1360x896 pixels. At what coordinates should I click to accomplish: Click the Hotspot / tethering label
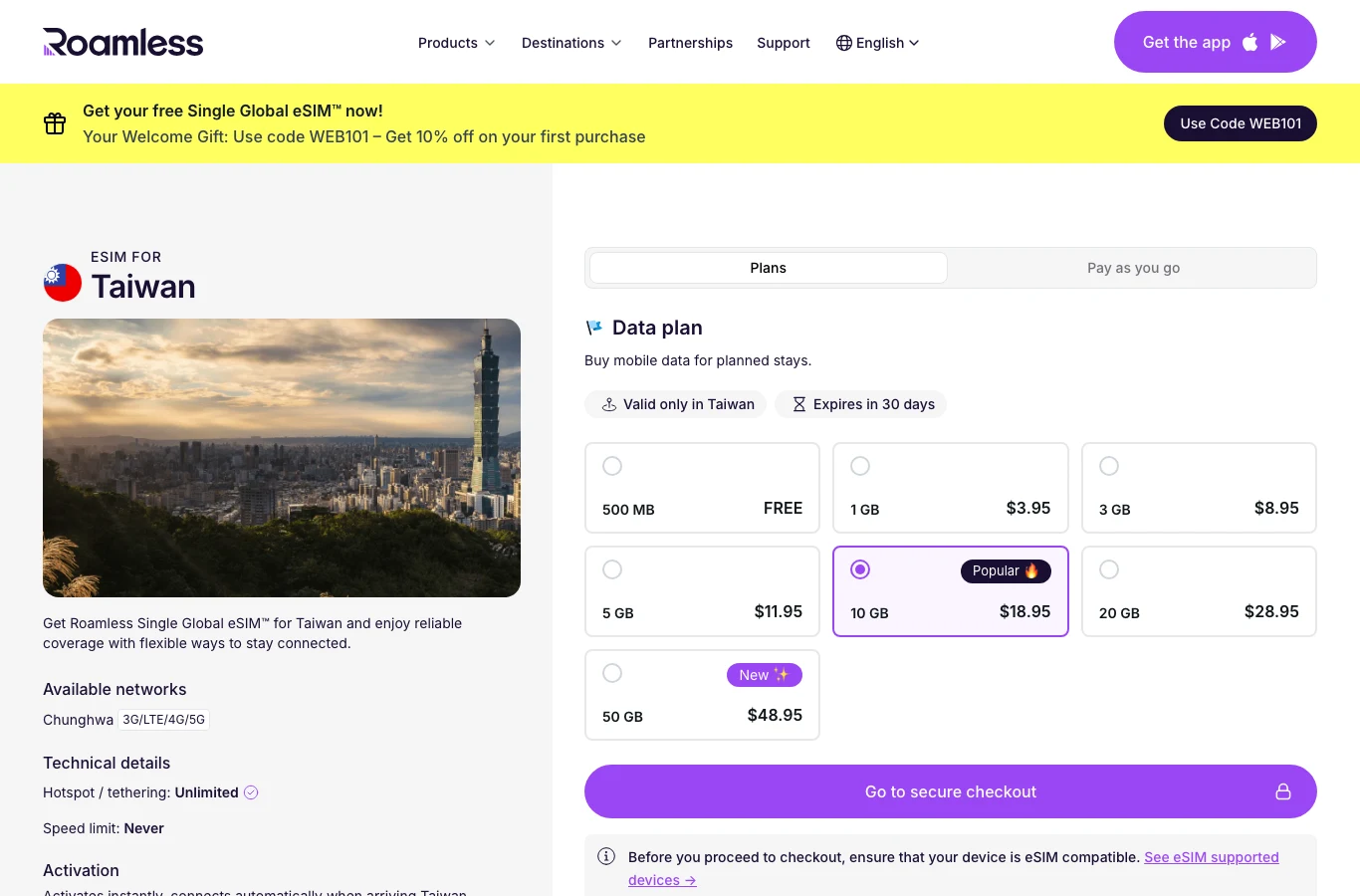click(x=107, y=792)
